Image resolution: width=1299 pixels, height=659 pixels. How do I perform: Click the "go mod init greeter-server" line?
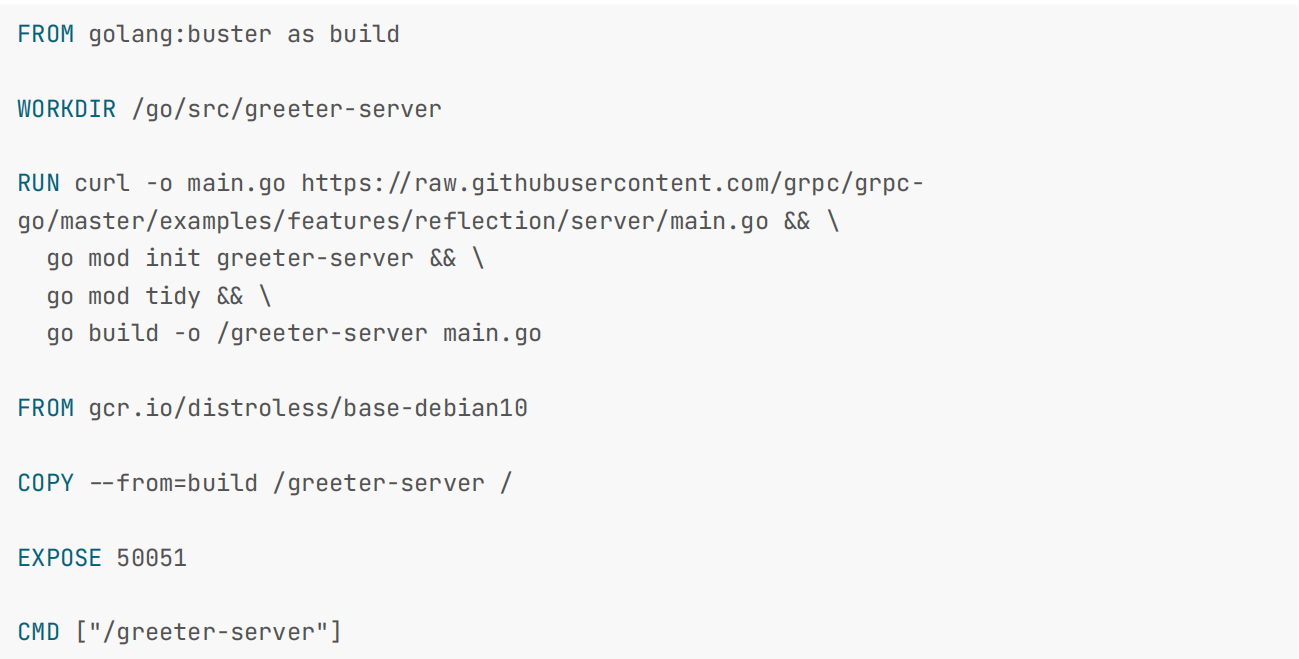click(230, 258)
